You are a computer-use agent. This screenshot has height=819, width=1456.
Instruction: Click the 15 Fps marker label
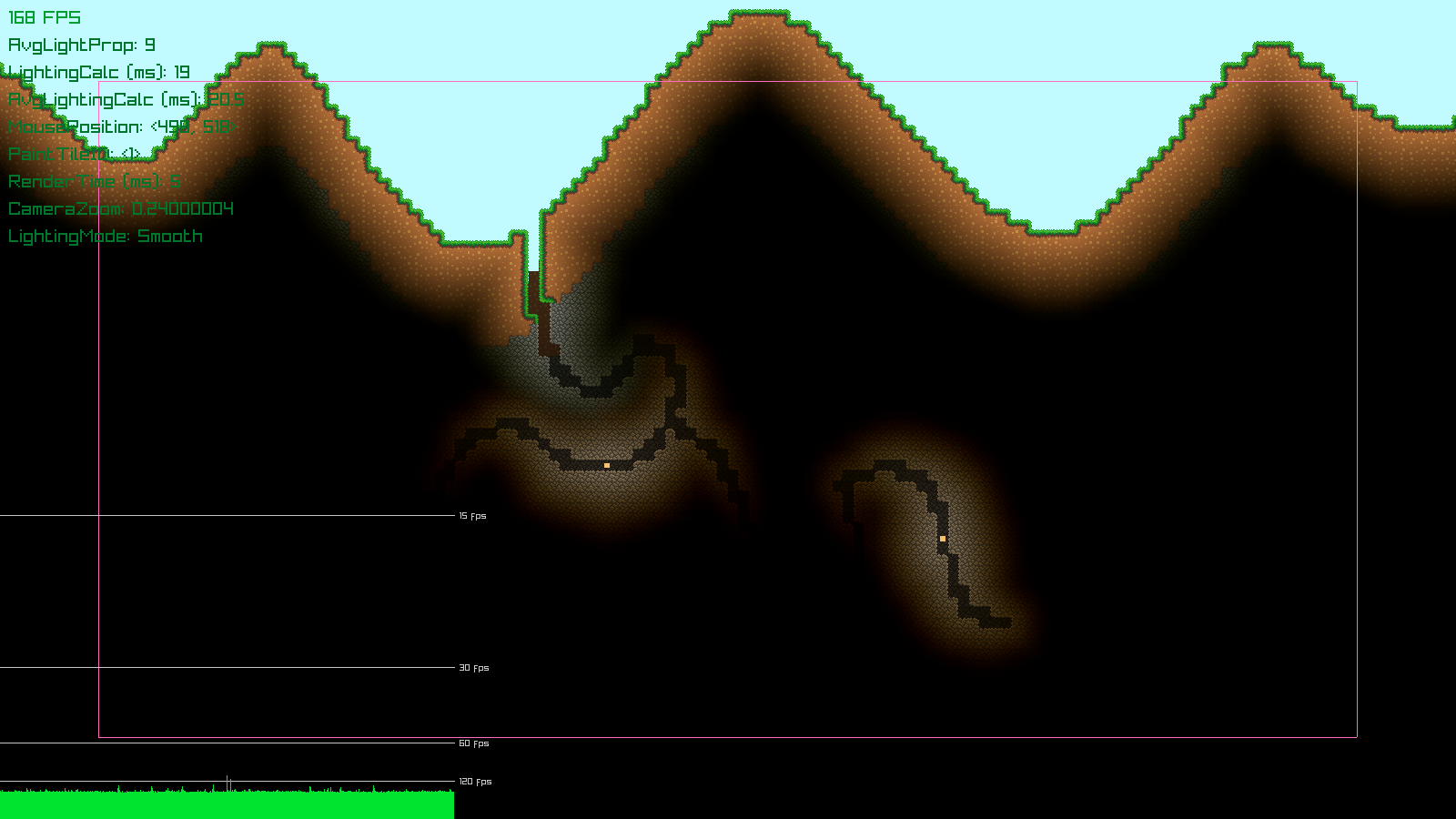click(x=472, y=516)
